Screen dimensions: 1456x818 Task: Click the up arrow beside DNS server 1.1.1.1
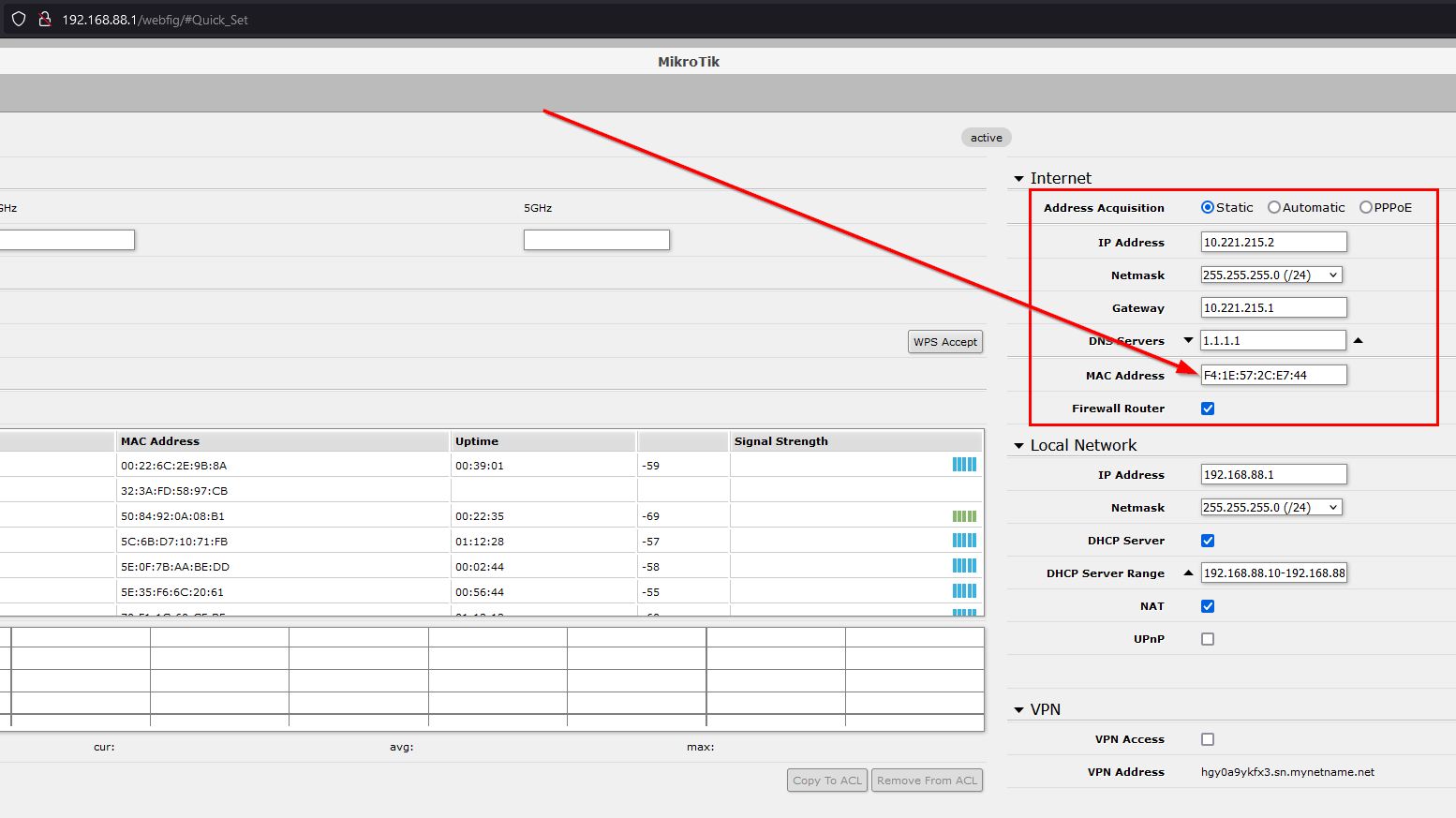(x=1358, y=340)
